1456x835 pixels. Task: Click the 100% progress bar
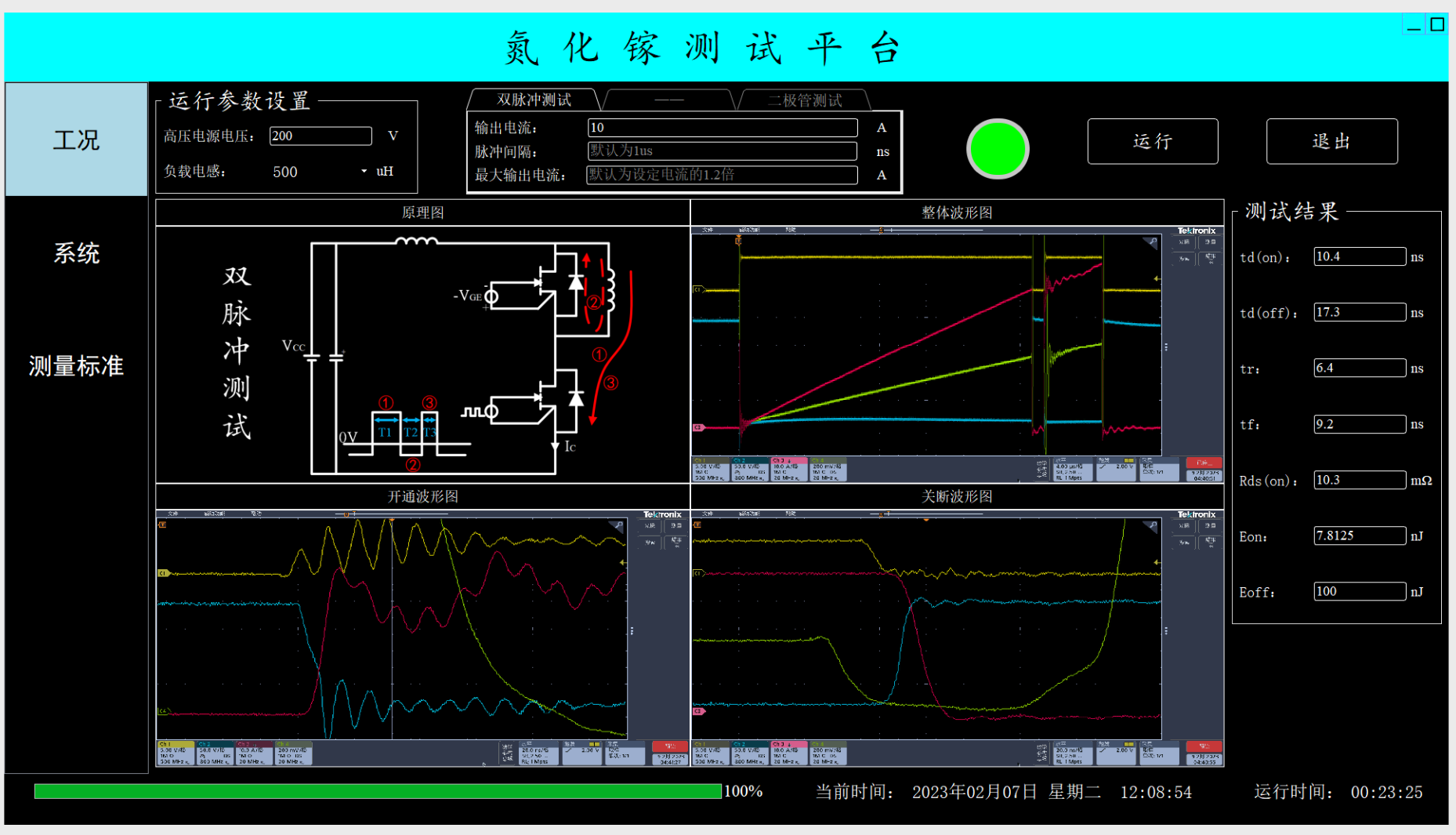pyautogui.click(x=378, y=791)
